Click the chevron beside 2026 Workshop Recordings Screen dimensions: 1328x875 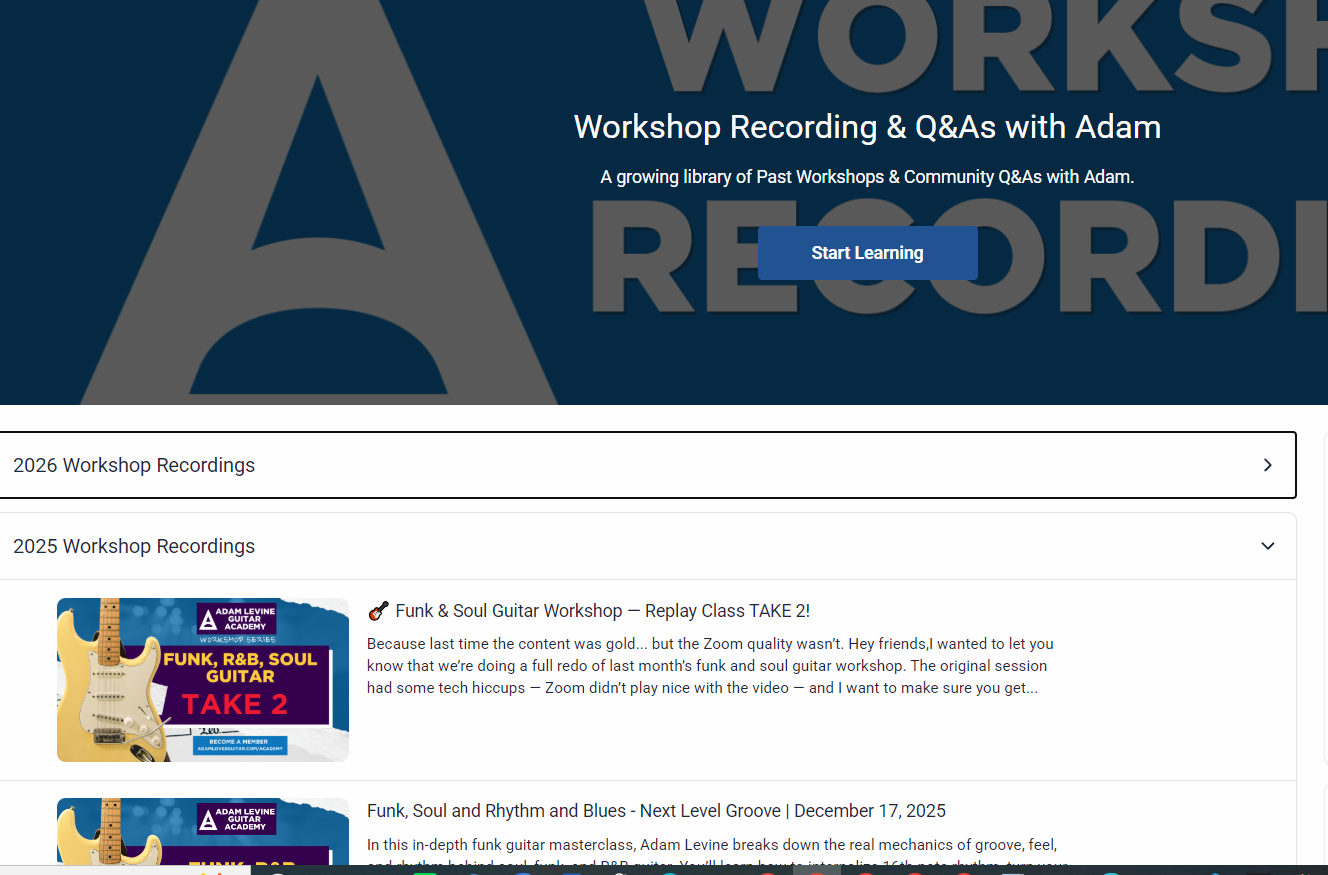pyautogui.click(x=1268, y=465)
